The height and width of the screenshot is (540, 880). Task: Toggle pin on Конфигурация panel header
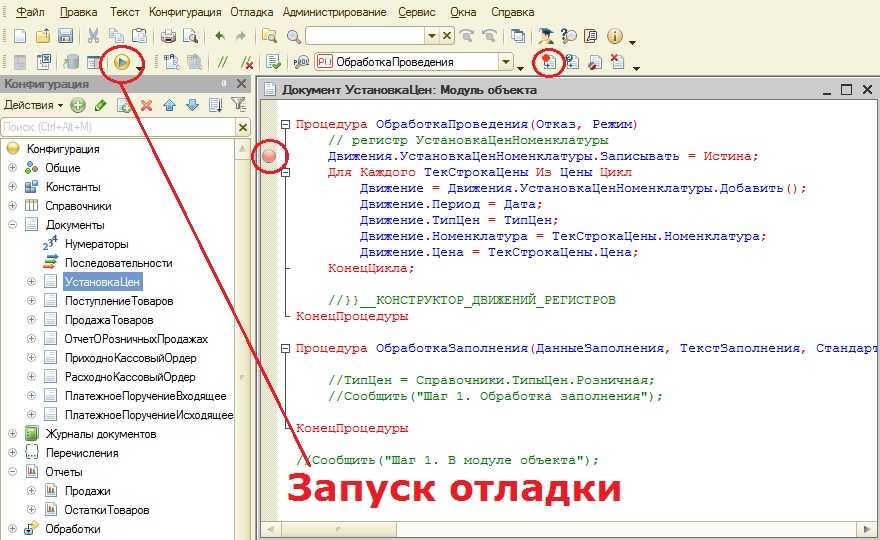point(223,84)
